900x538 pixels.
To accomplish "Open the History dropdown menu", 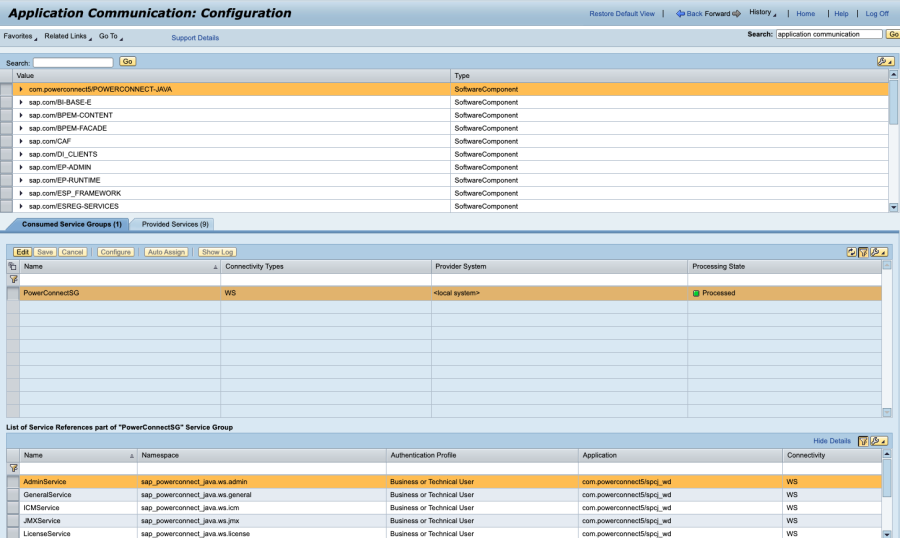I will [x=762, y=13].
